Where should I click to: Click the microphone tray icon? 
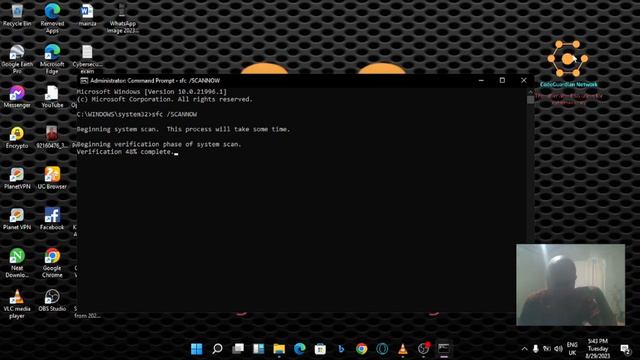[x=536, y=349]
